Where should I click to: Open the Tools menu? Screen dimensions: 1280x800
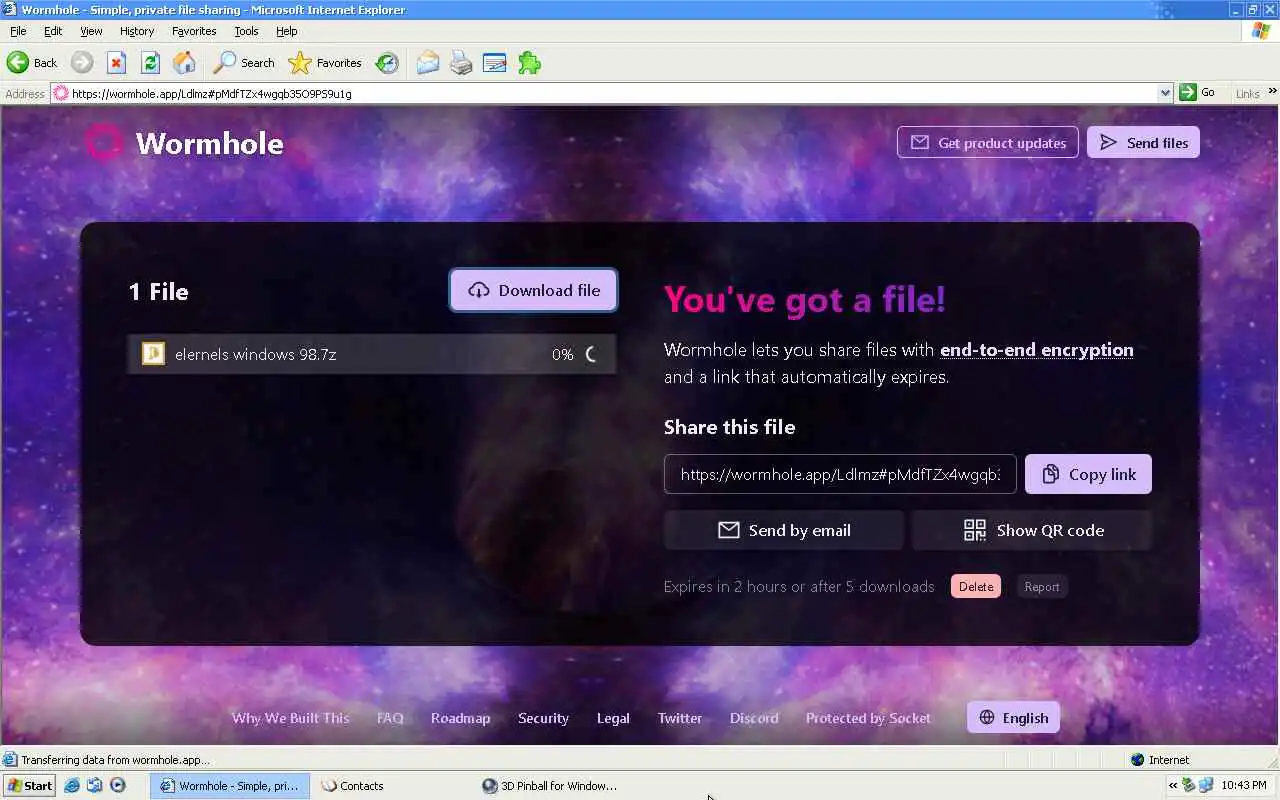click(x=246, y=31)
